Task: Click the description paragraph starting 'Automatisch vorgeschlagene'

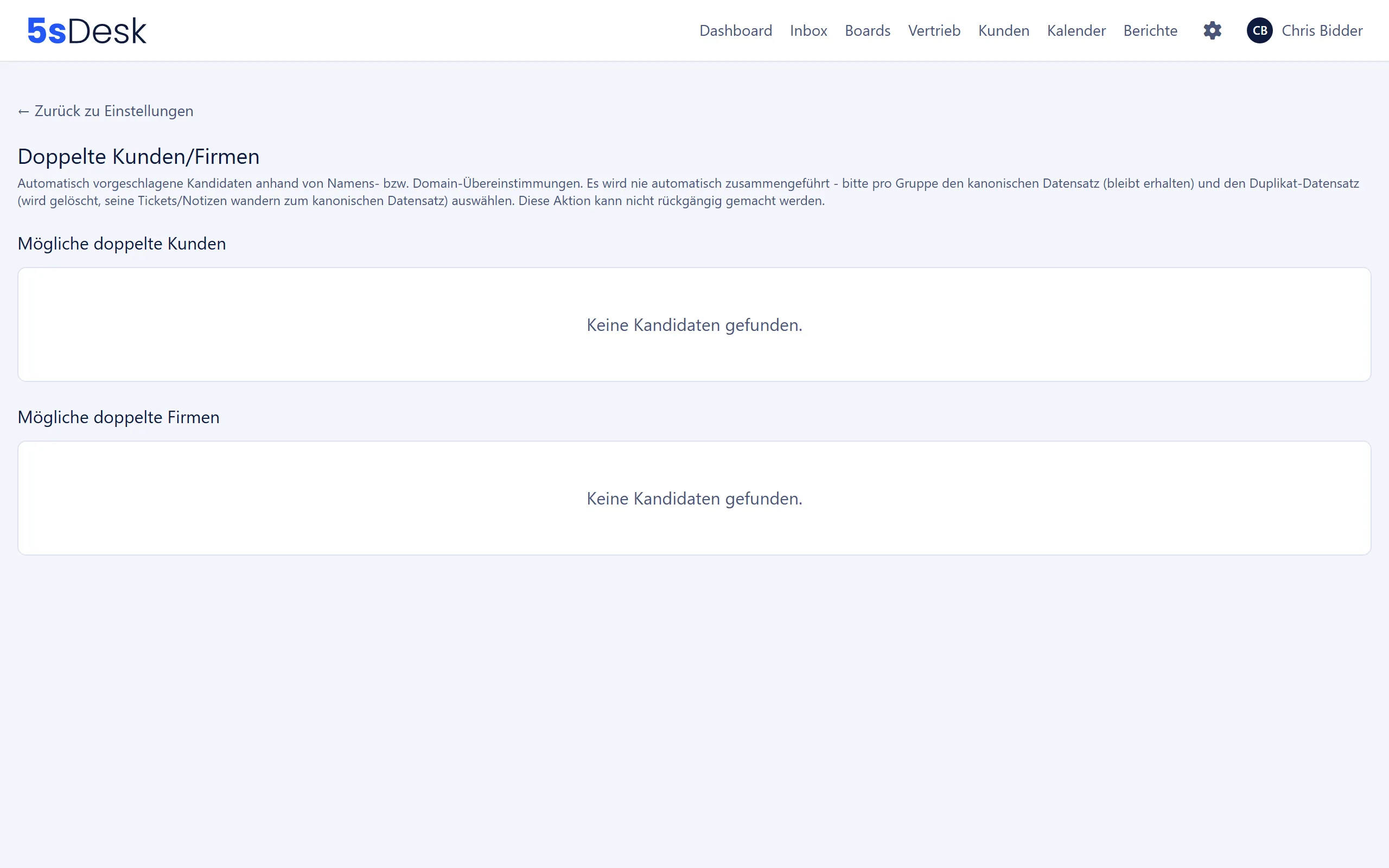Action: point(688,192)
